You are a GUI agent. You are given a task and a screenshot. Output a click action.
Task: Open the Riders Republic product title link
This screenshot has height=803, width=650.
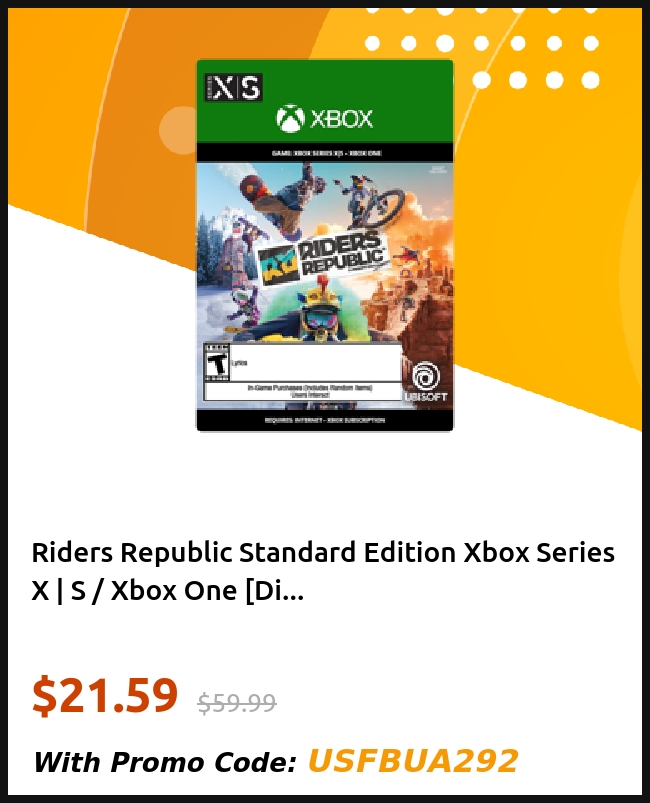323,572
